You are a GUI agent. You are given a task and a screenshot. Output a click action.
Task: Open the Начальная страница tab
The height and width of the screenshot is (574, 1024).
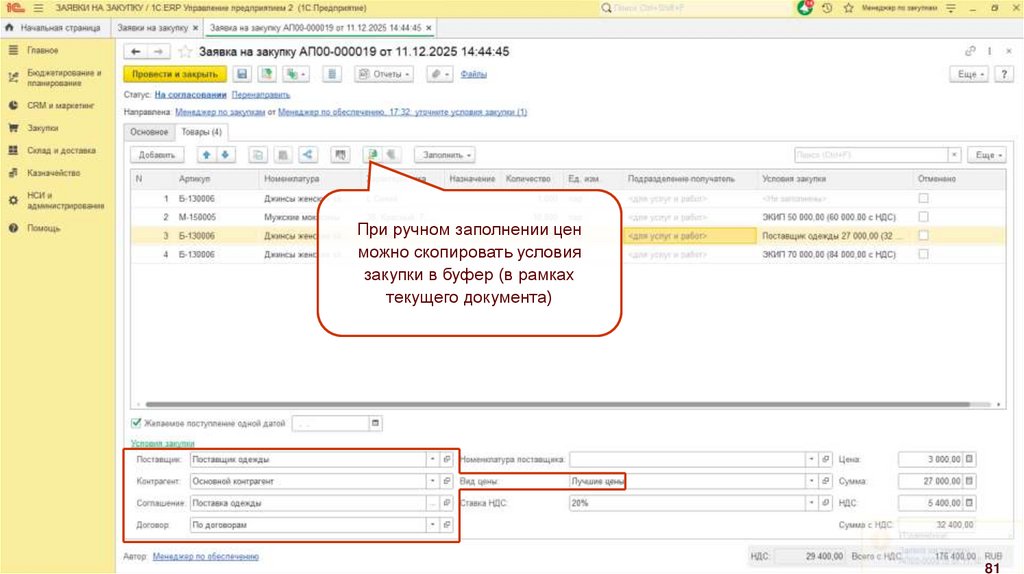pos(55,28)
